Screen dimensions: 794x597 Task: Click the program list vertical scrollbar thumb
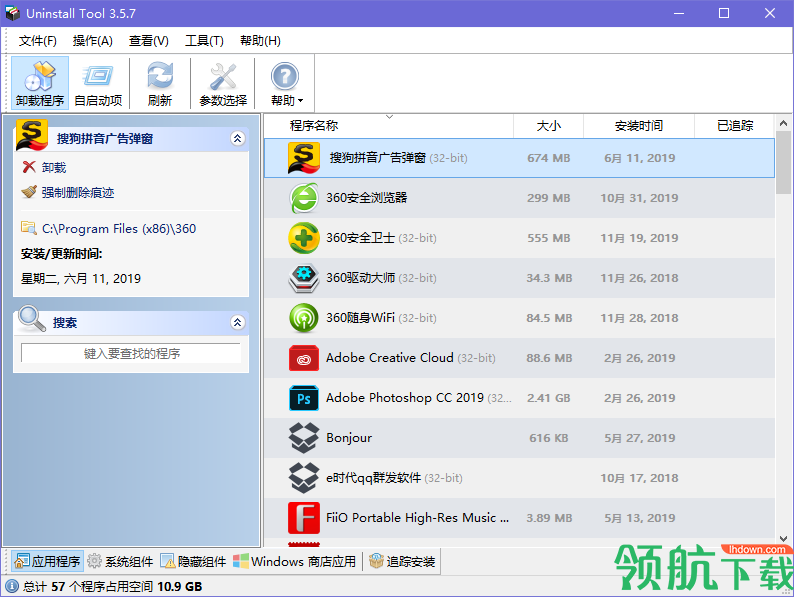[x=783, y=162]
